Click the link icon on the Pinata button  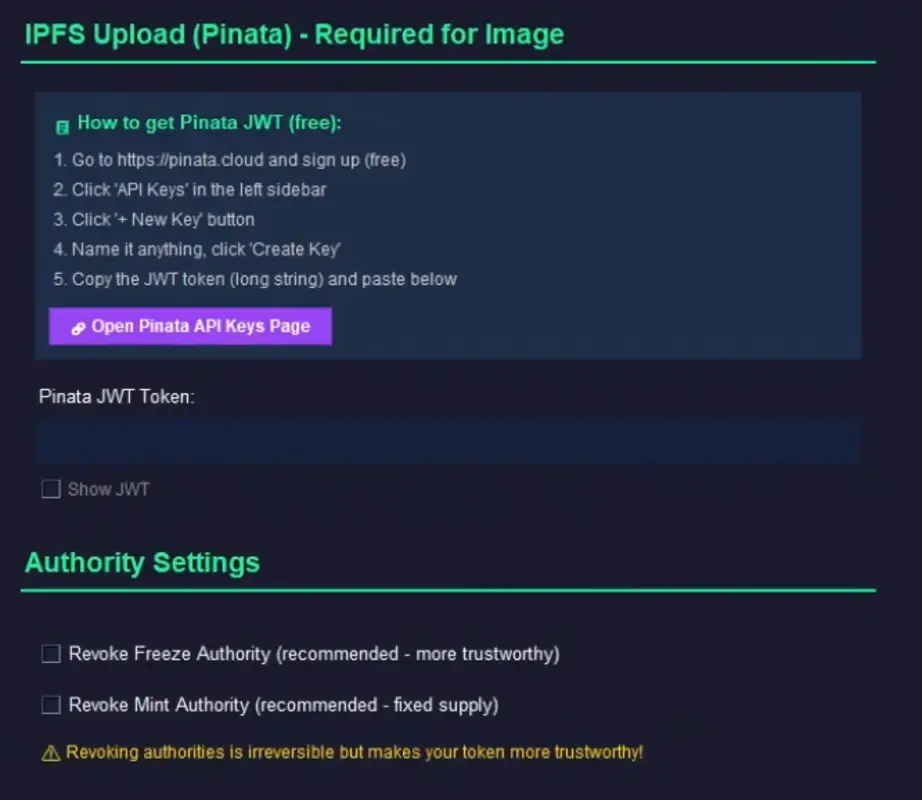click(x=78, y=326)
